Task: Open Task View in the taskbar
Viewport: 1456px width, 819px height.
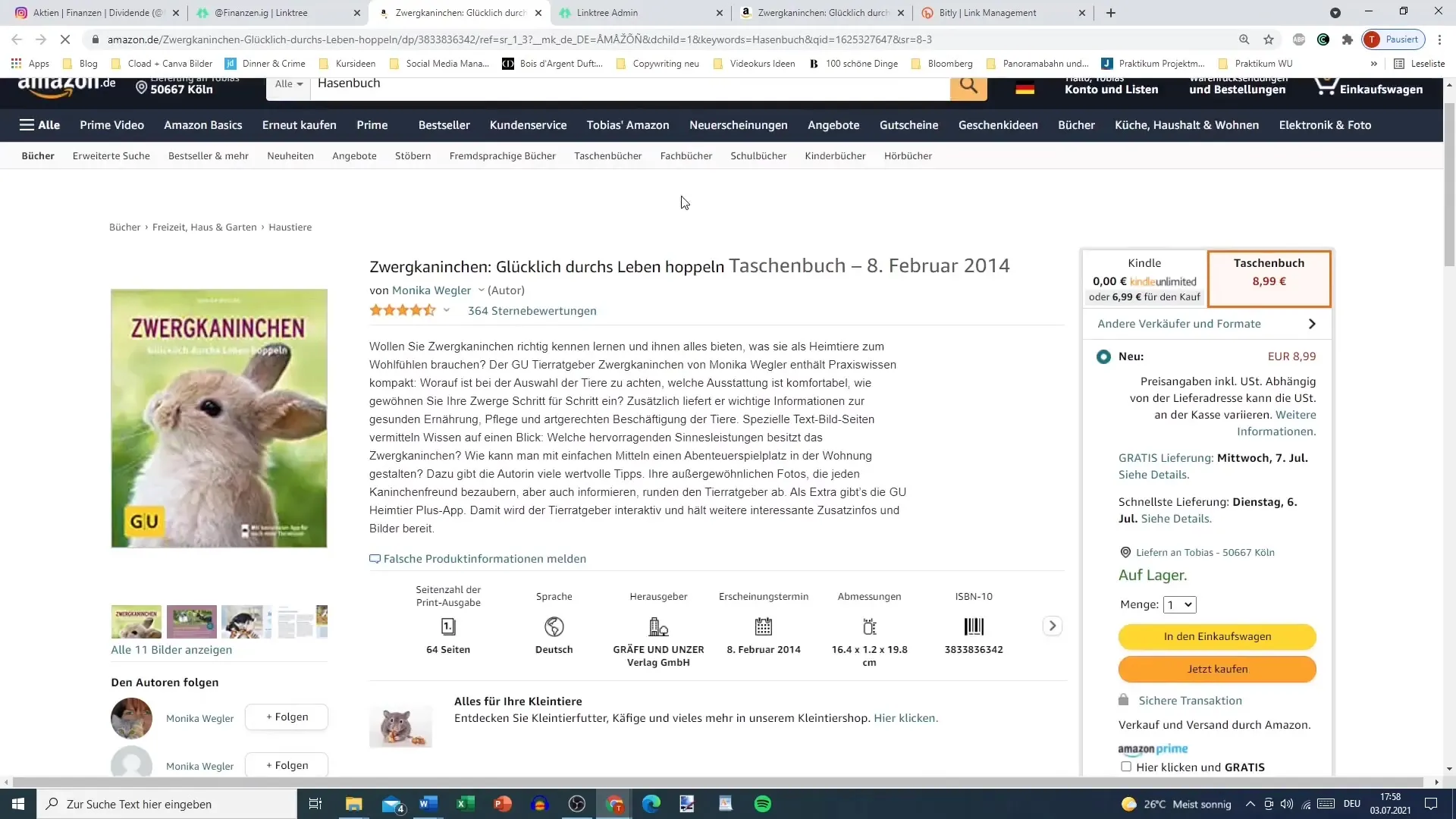Action: pos(315,804)
